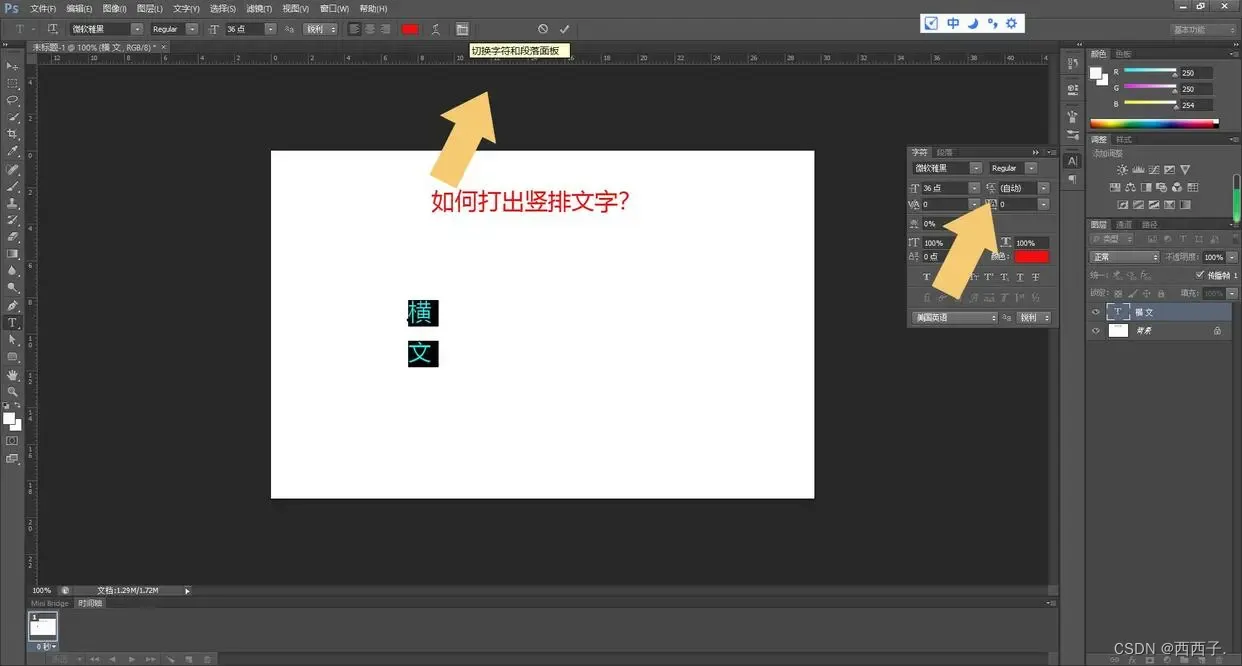
Task: Apply faux bold in the Character panel
Action: tap(926, 277)
